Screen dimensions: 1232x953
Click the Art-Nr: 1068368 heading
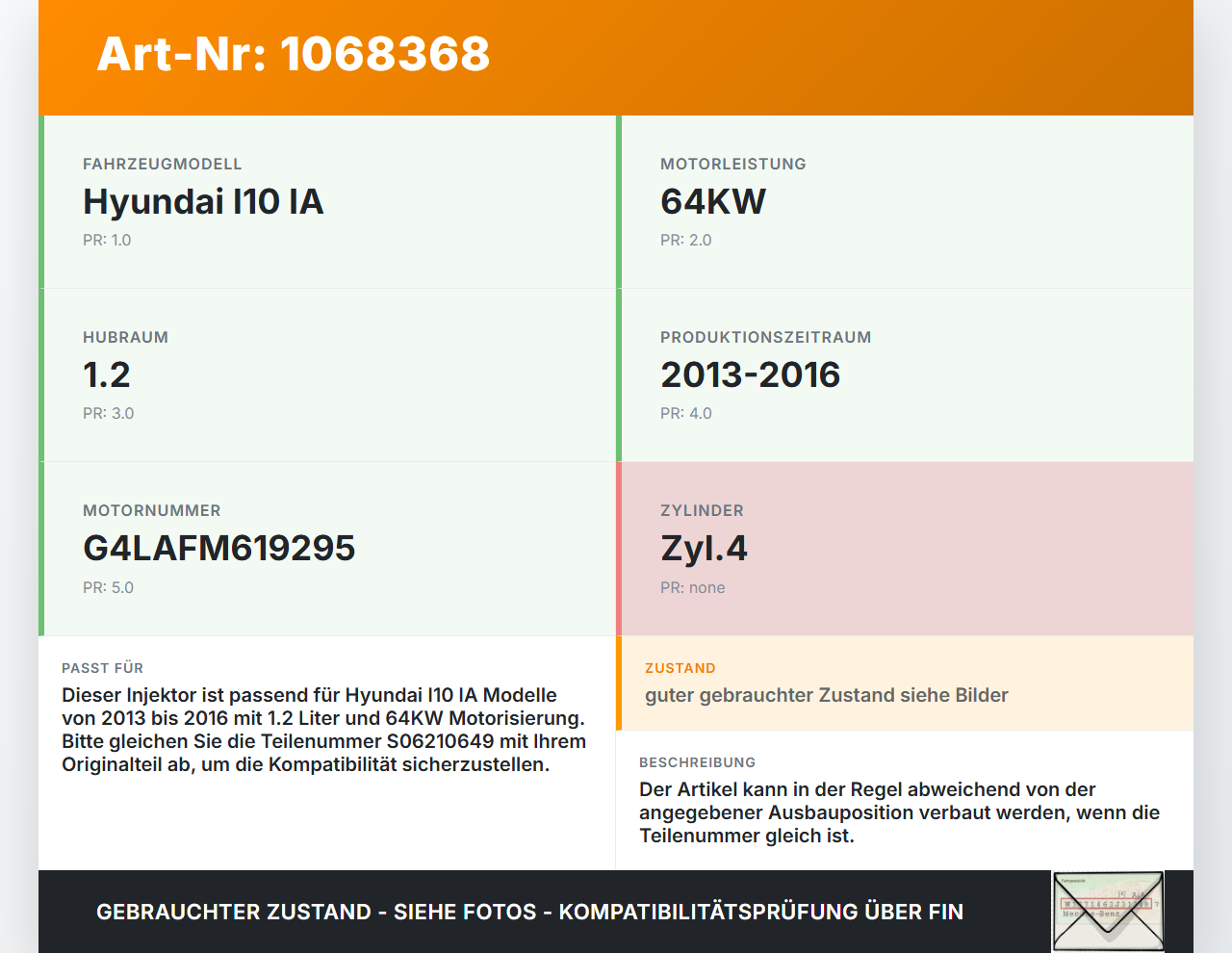(x=294, y=54)
